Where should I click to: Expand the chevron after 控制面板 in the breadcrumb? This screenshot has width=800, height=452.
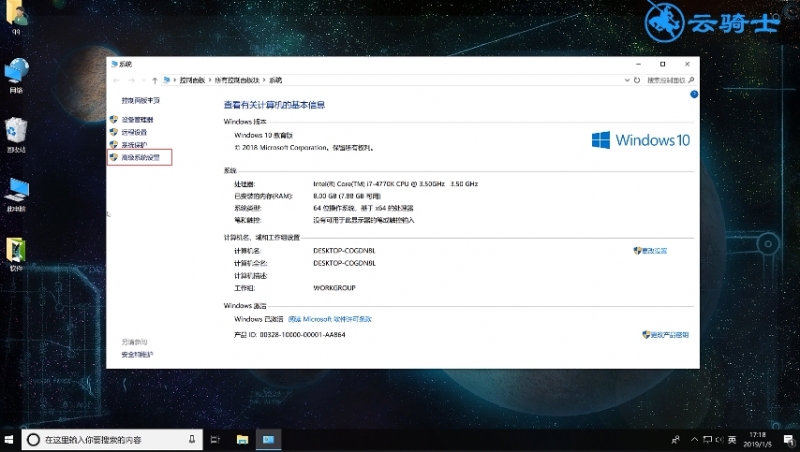210,80
